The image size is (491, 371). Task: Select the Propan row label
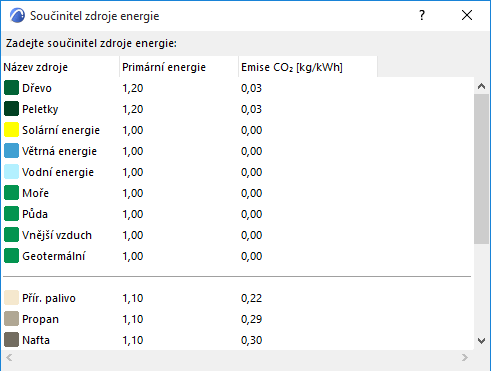tap(40, 319)
